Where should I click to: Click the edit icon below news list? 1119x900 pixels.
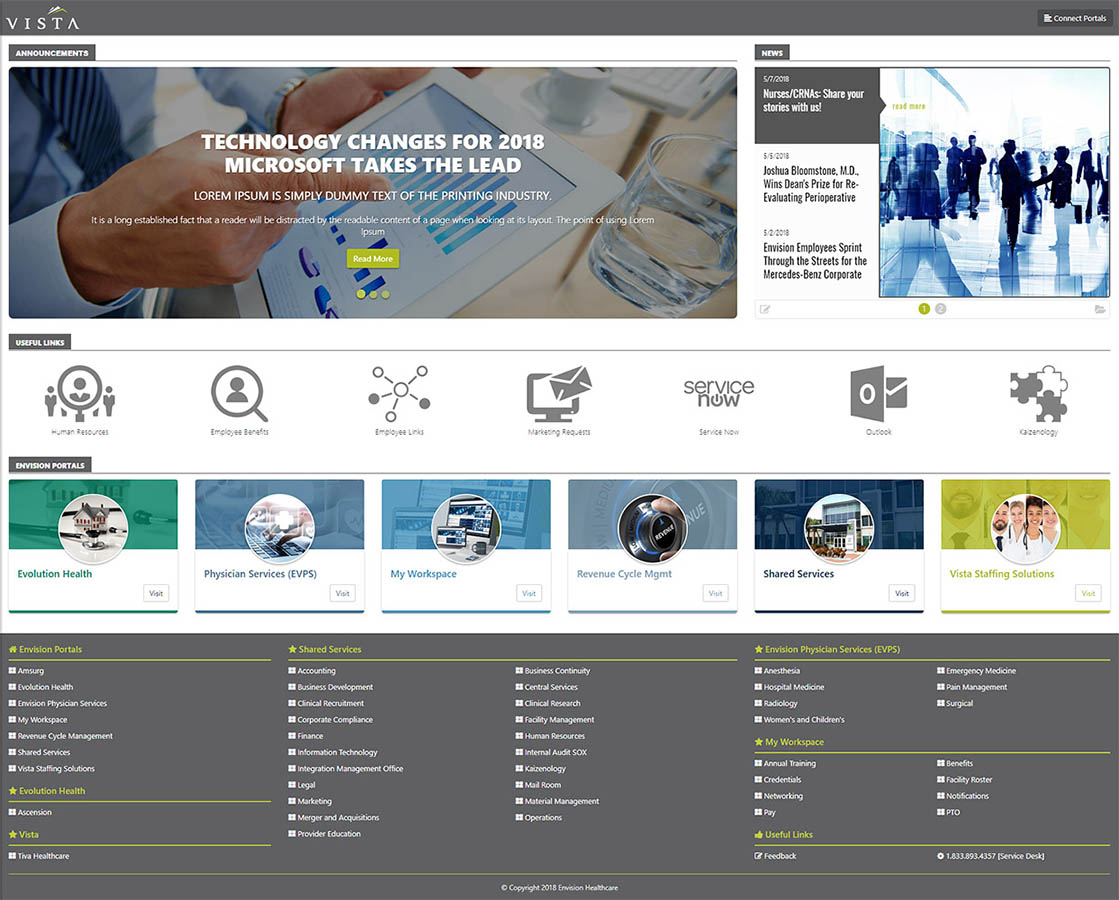tap(765, 309)
